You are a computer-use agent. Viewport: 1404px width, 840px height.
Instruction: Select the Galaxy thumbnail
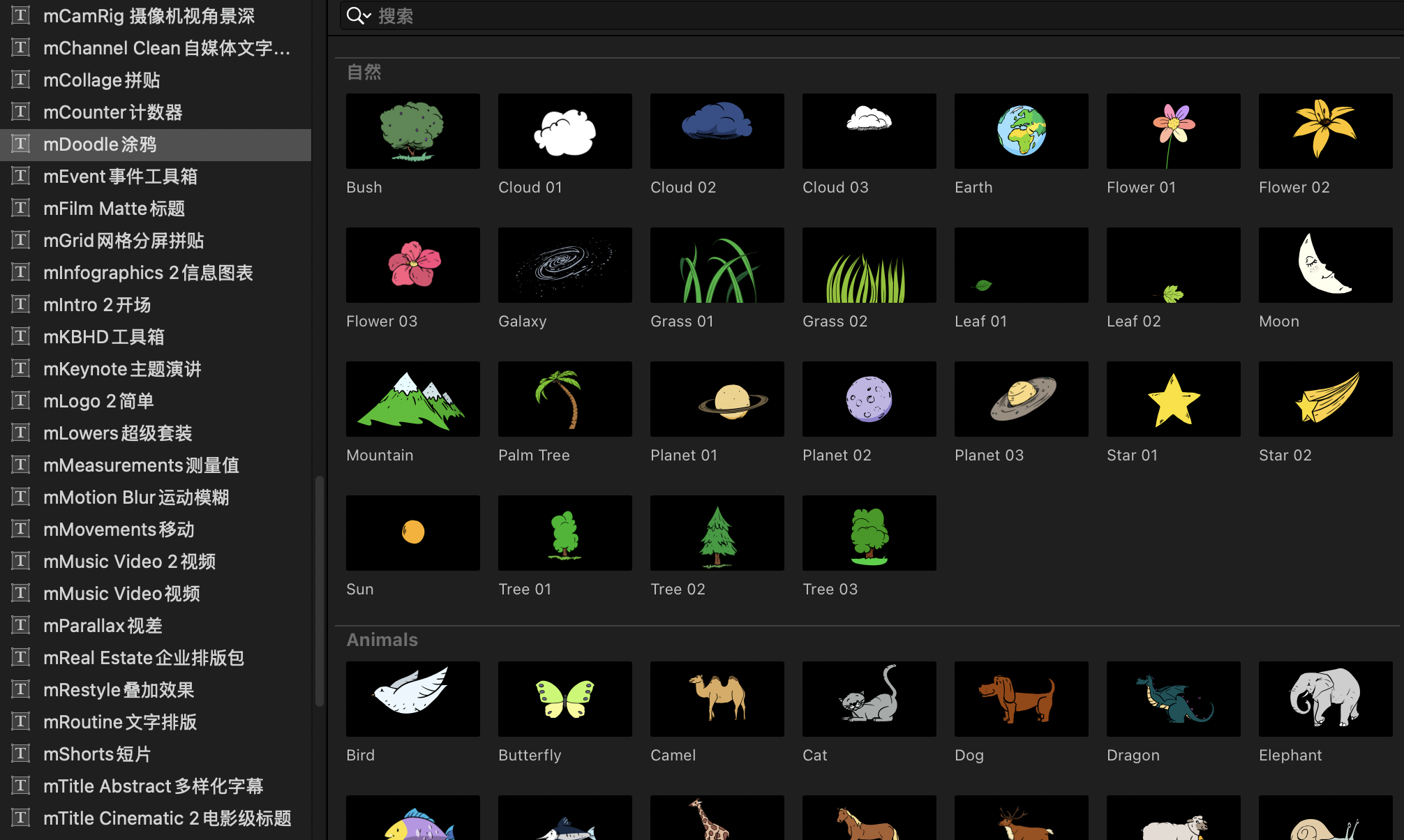point(565,265)
